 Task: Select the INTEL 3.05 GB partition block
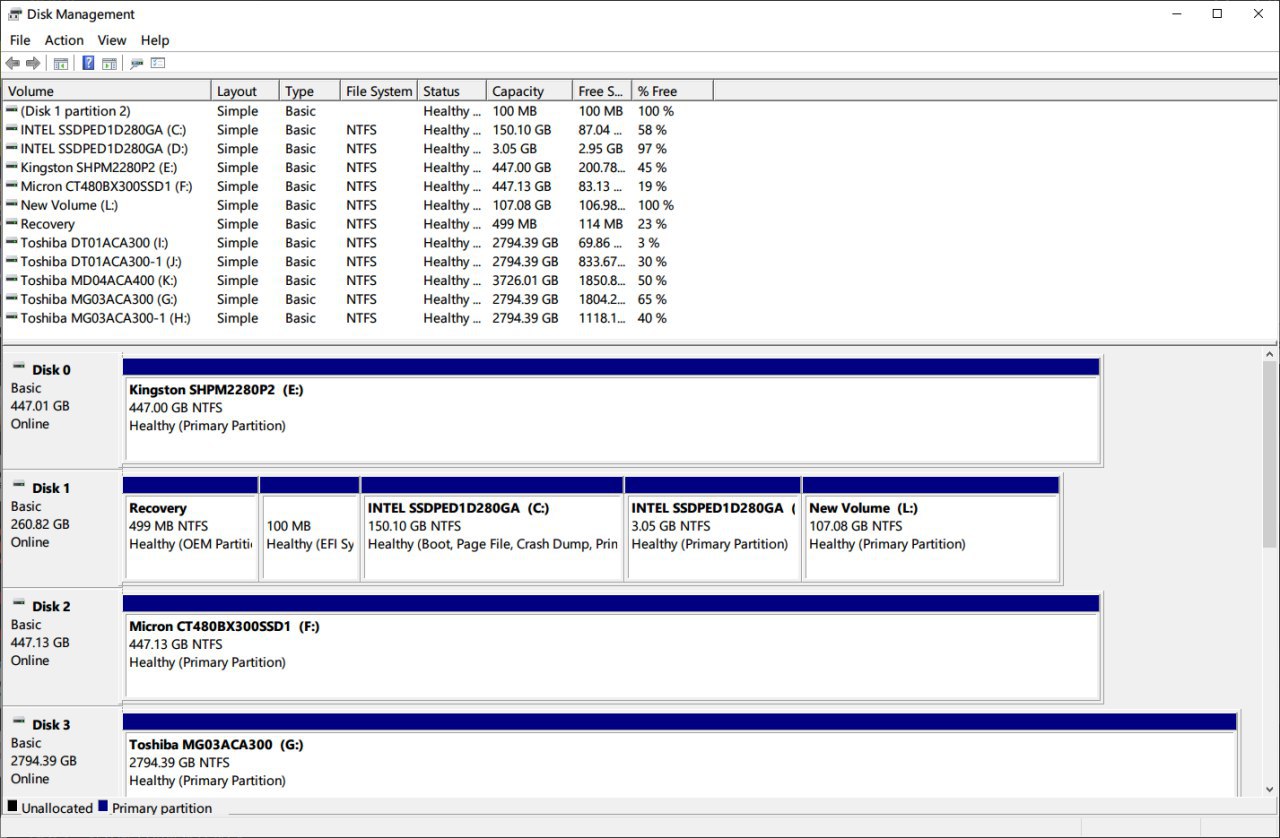point(713,528)
